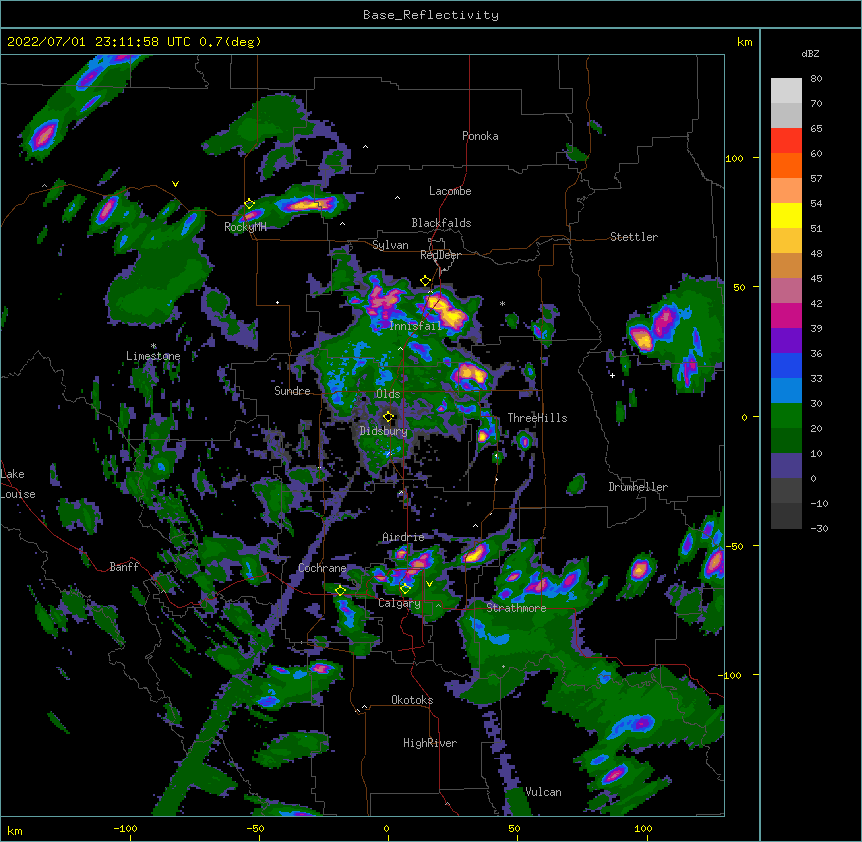The width and height of the screenshot is (862, 842).
Task: Click the Innisfail label
Action: coord(415,326)
